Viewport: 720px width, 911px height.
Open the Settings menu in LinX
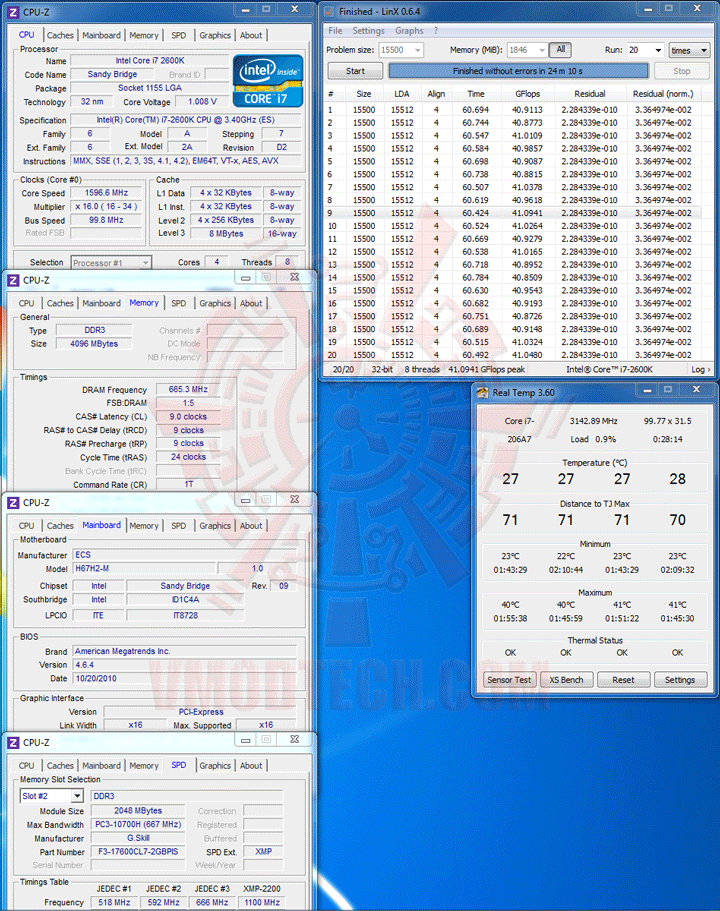coord(368,31)
